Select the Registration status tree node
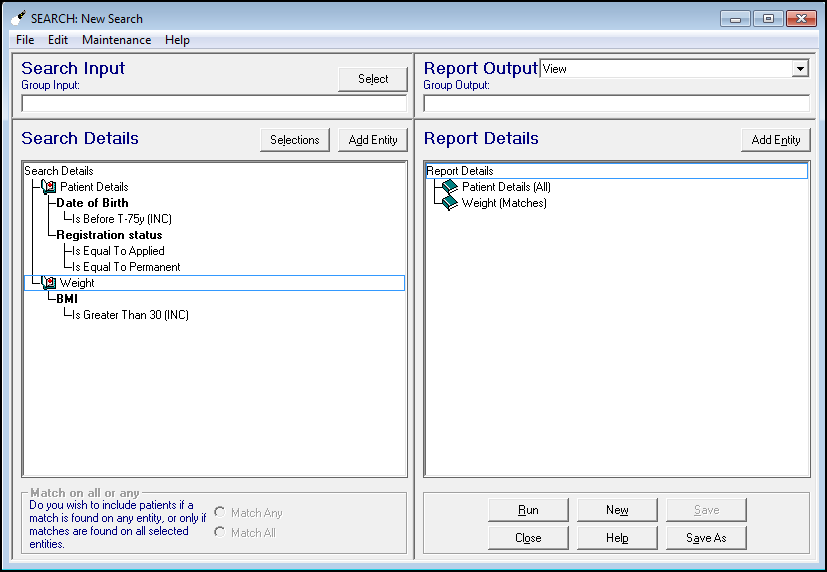 click(109, 235)
